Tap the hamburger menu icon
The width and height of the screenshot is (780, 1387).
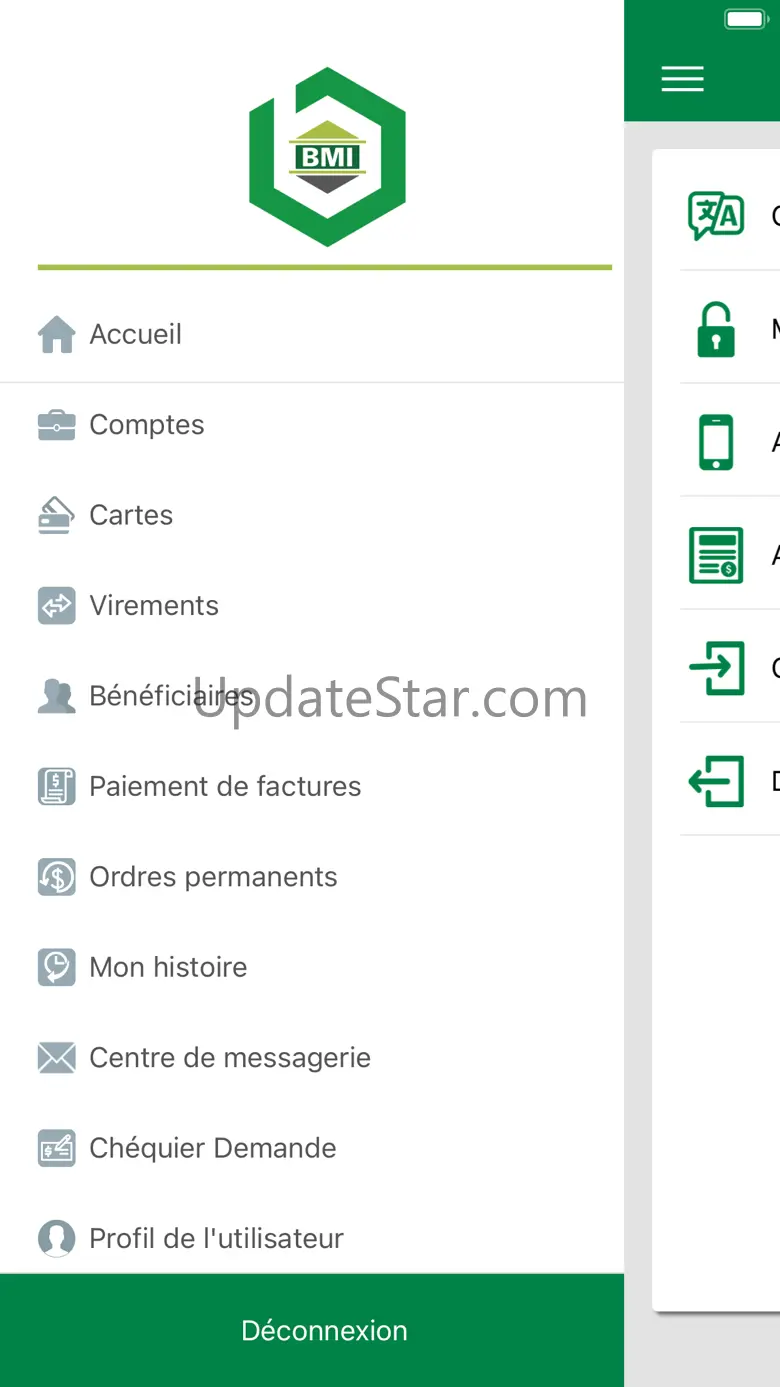click(x=683, y=79)
